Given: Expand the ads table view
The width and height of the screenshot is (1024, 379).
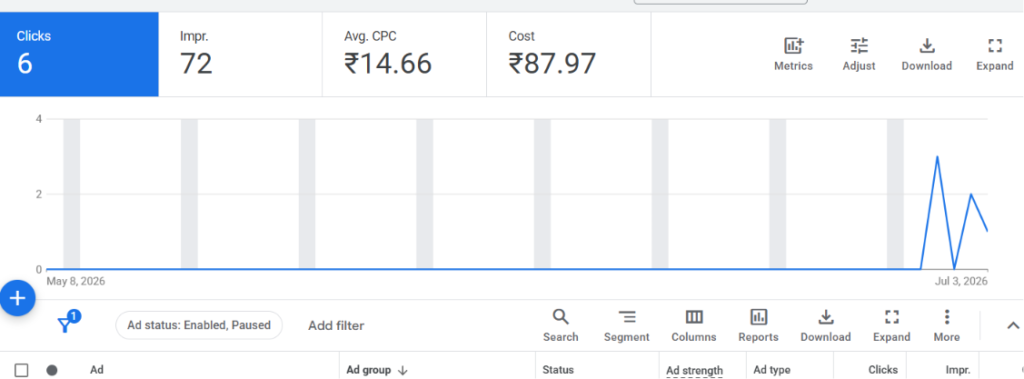Looking at the screenshot, I should pyautogui.click(x=891, y=318).
